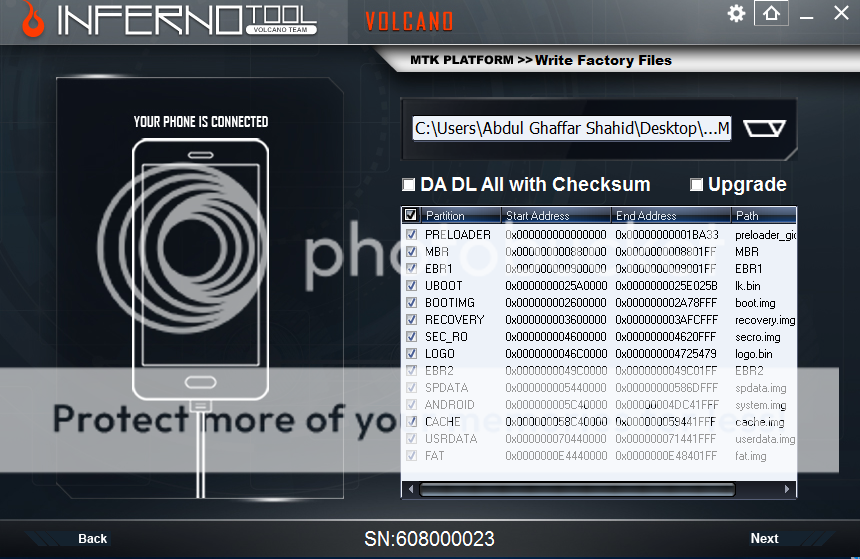Select the BOOTIMG partition name
Viewport: 860px width, 559px height.
click(450, 303)
